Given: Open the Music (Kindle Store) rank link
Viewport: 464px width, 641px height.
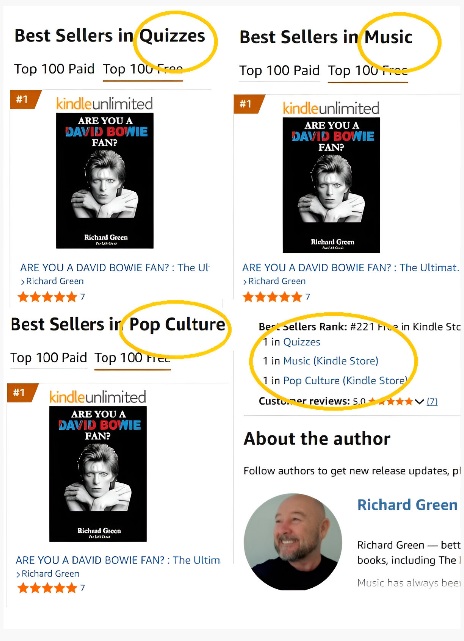Looking at the screenshot, I should pos(331,361).
